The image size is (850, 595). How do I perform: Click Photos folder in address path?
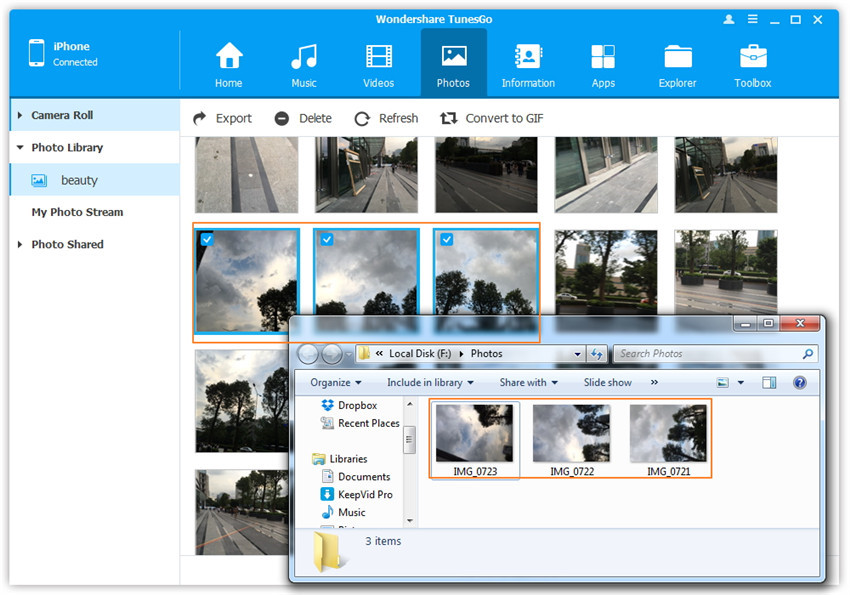(x=486, y=354)
